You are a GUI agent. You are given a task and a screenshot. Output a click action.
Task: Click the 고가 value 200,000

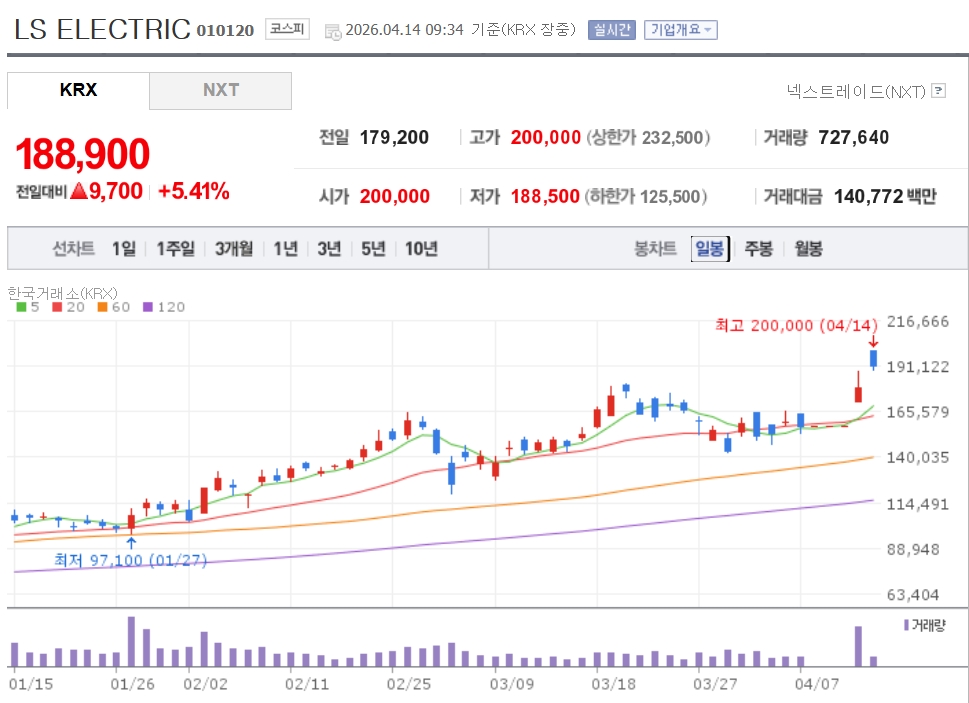(x=546, y=137)
